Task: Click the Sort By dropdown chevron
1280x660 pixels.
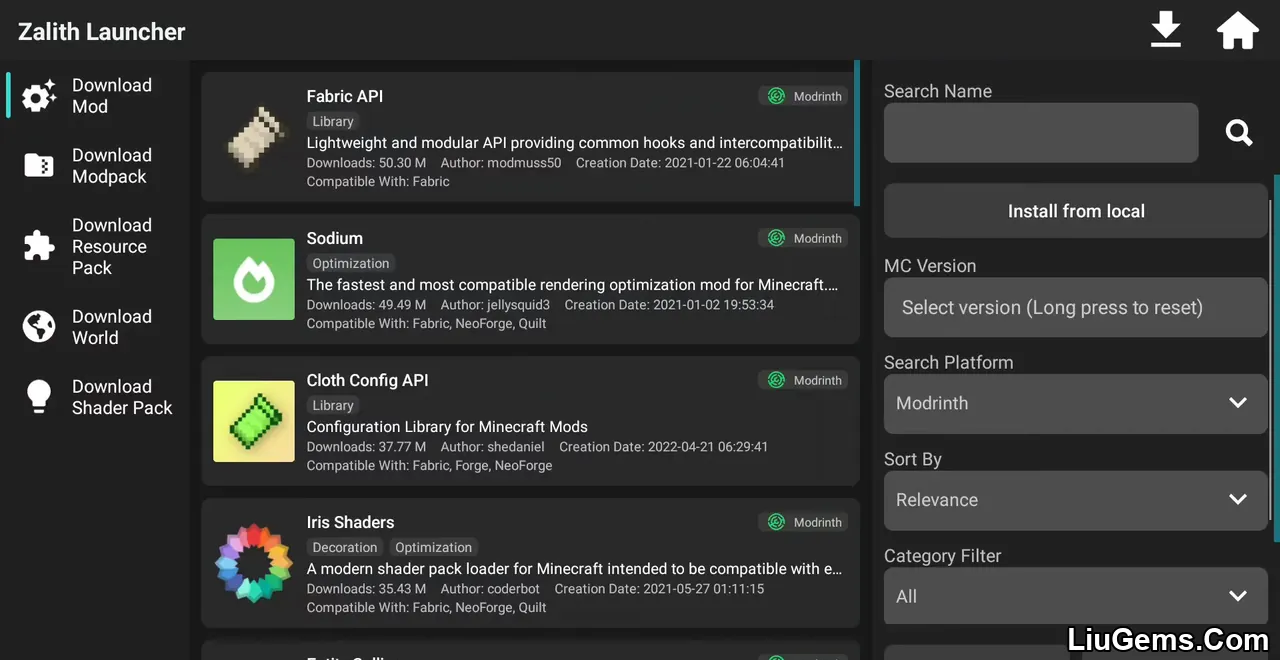Action: tap(1238, 500)
